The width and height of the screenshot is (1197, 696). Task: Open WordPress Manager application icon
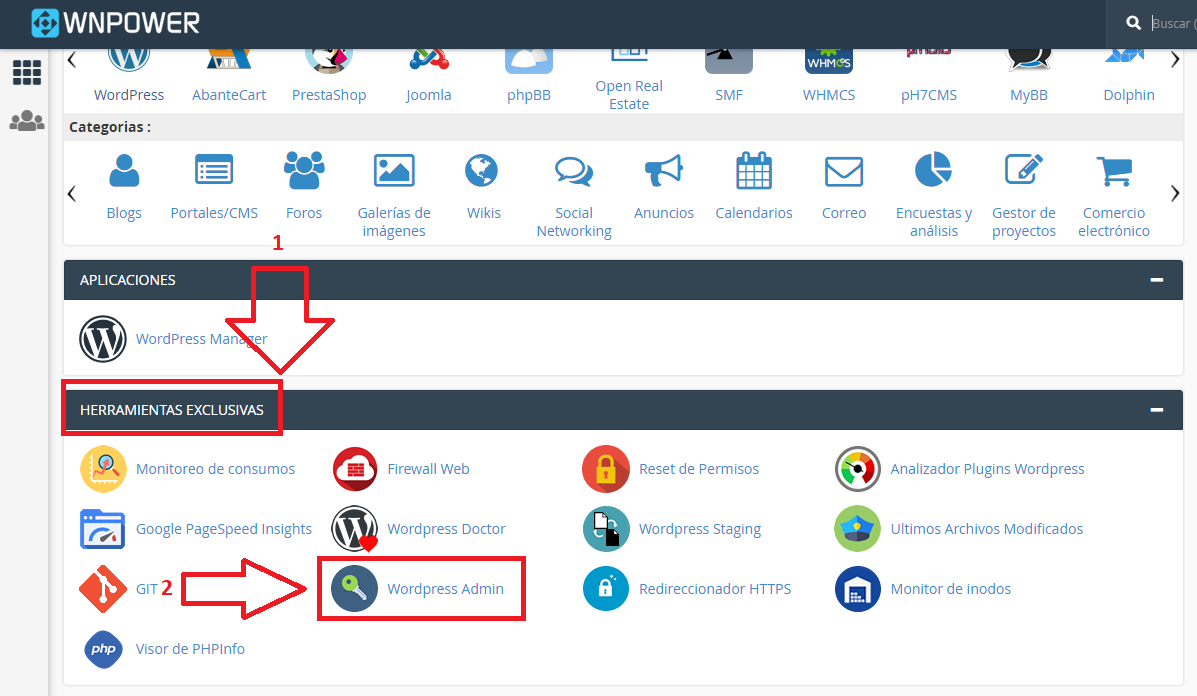click(x=103, y=339)
